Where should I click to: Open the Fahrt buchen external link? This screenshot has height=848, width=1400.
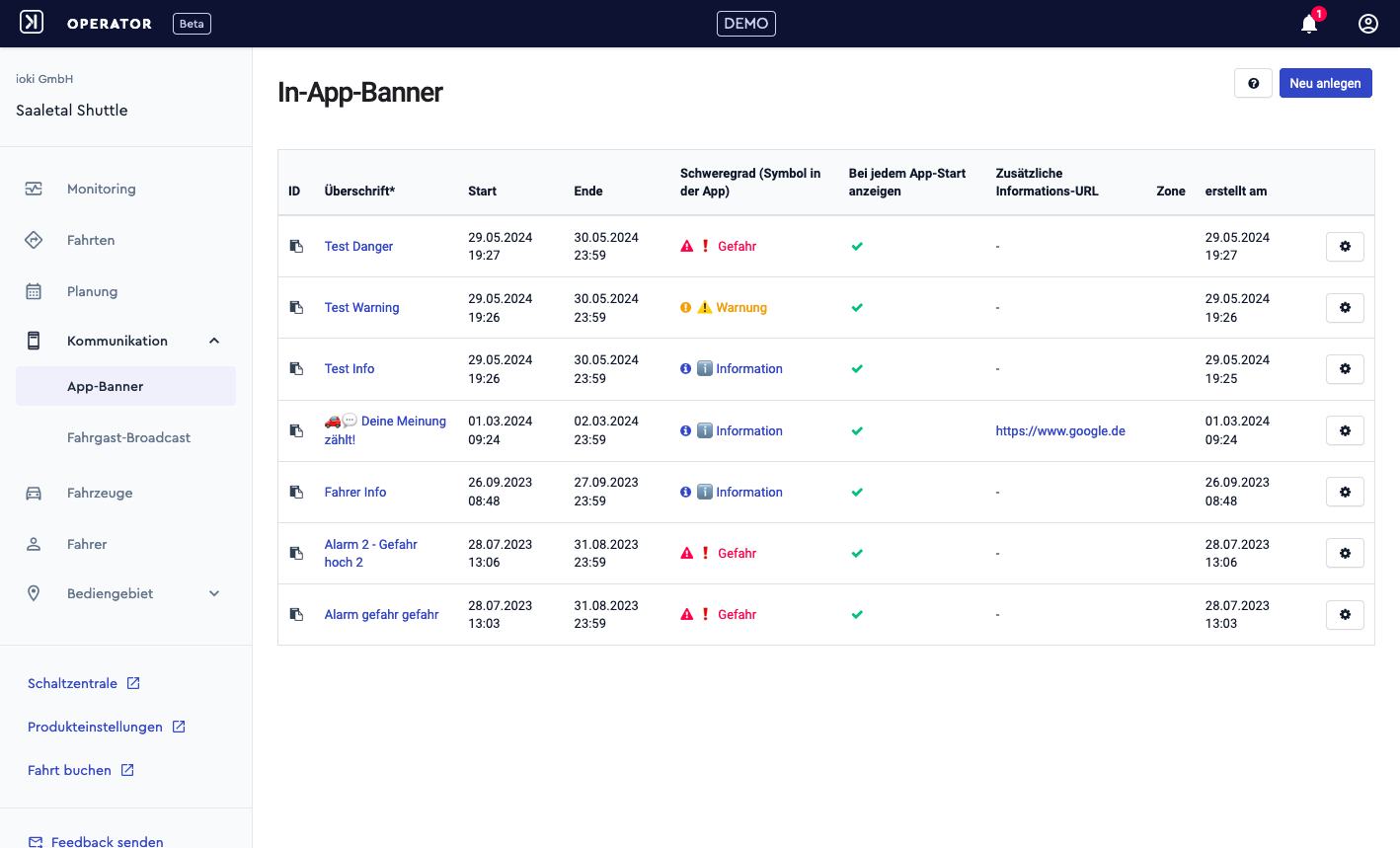(81, 770)
